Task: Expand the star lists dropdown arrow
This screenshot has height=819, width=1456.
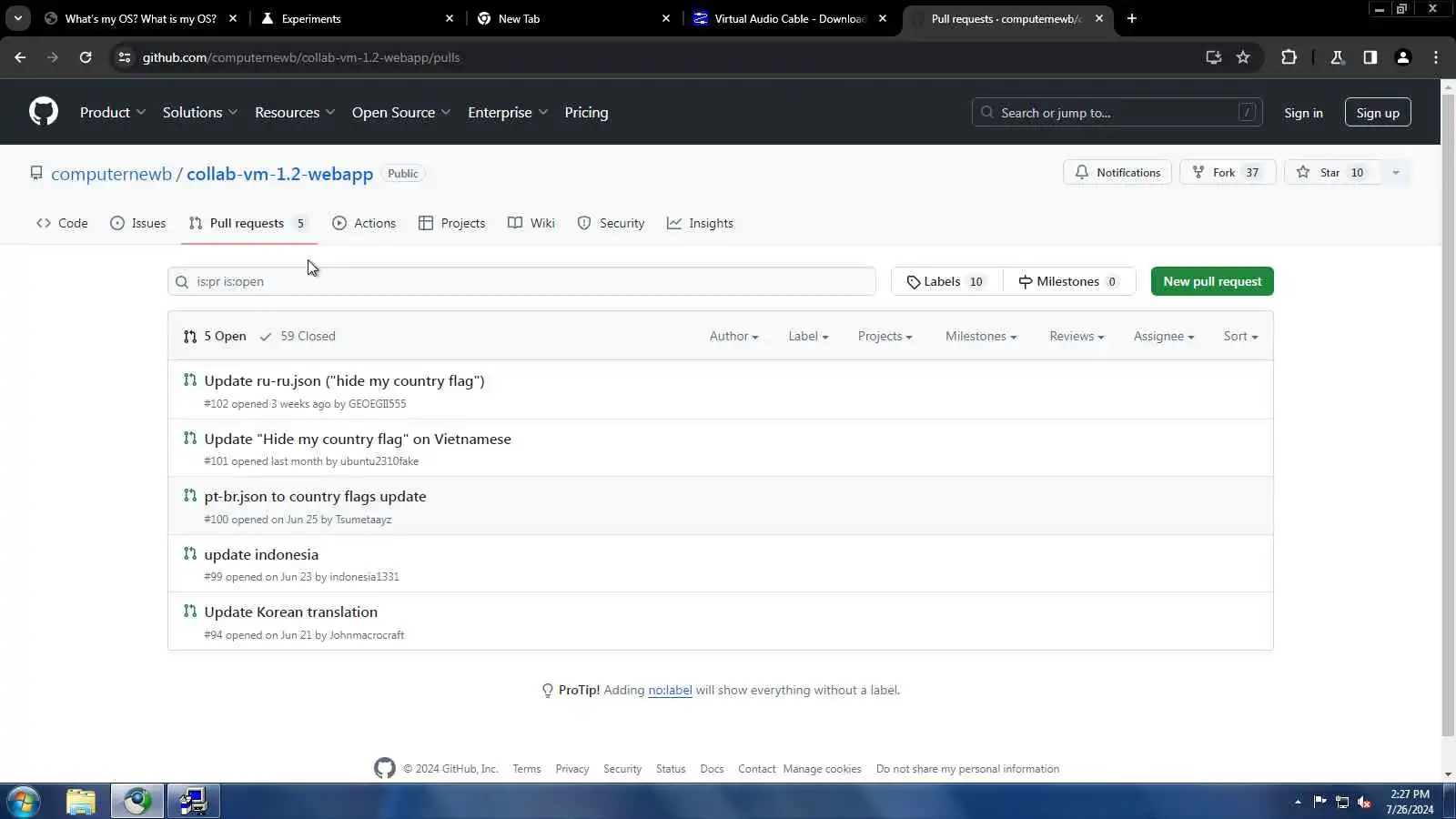Action: [1395, 173]
